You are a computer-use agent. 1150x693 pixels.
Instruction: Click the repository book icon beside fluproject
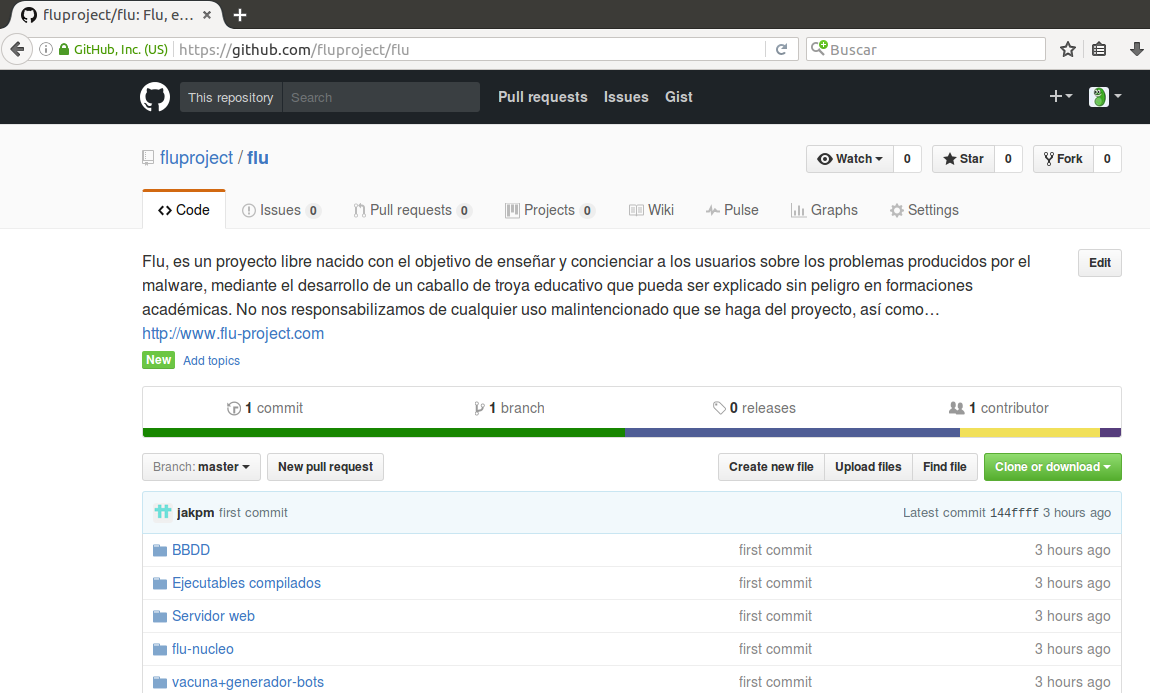[148, 157]
